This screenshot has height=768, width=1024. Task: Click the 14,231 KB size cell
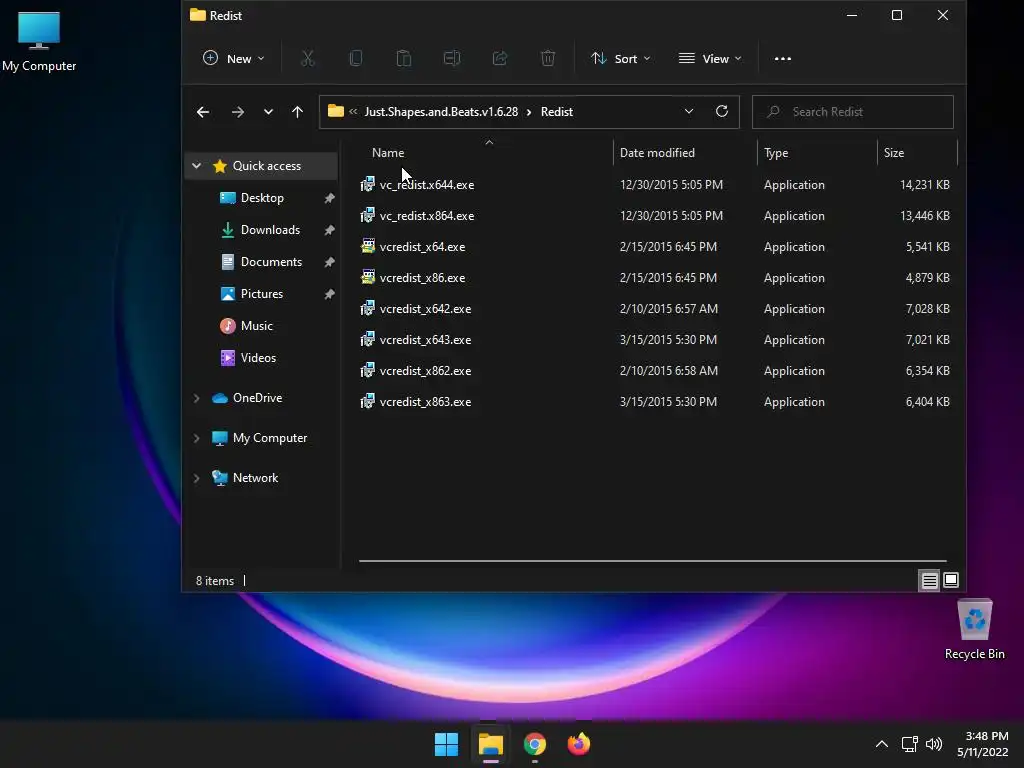(x=924, y=185)
